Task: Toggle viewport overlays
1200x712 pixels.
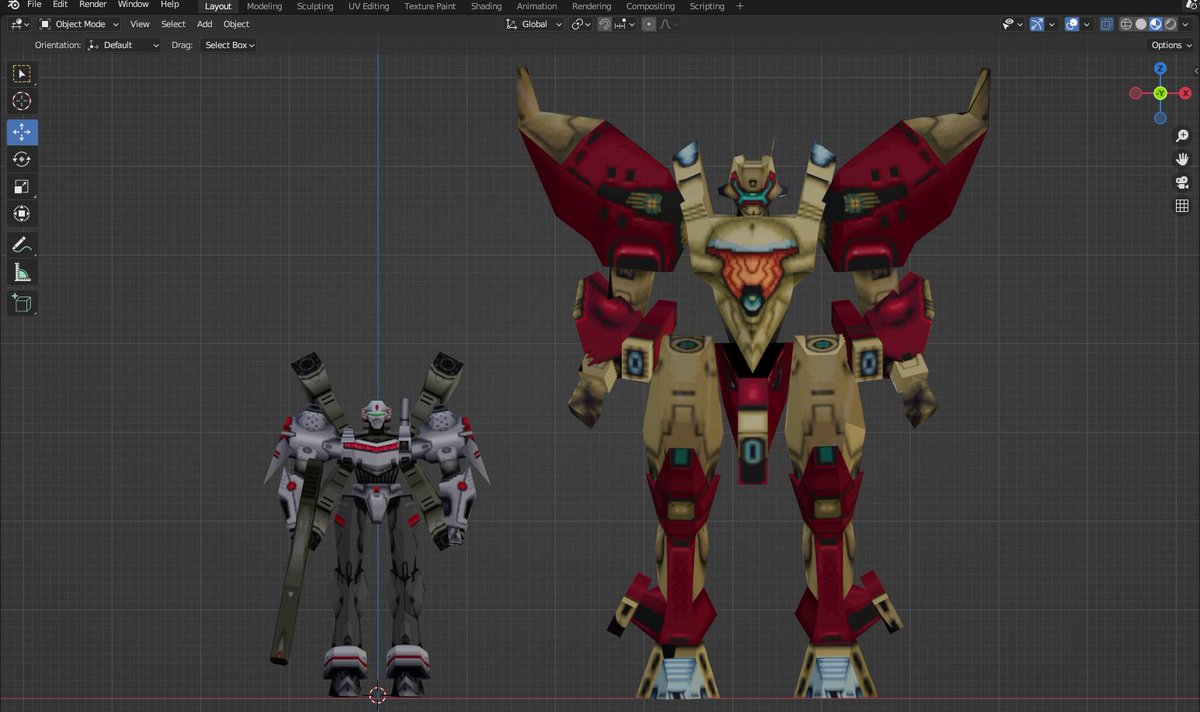Action: [x=1072, y=24]
